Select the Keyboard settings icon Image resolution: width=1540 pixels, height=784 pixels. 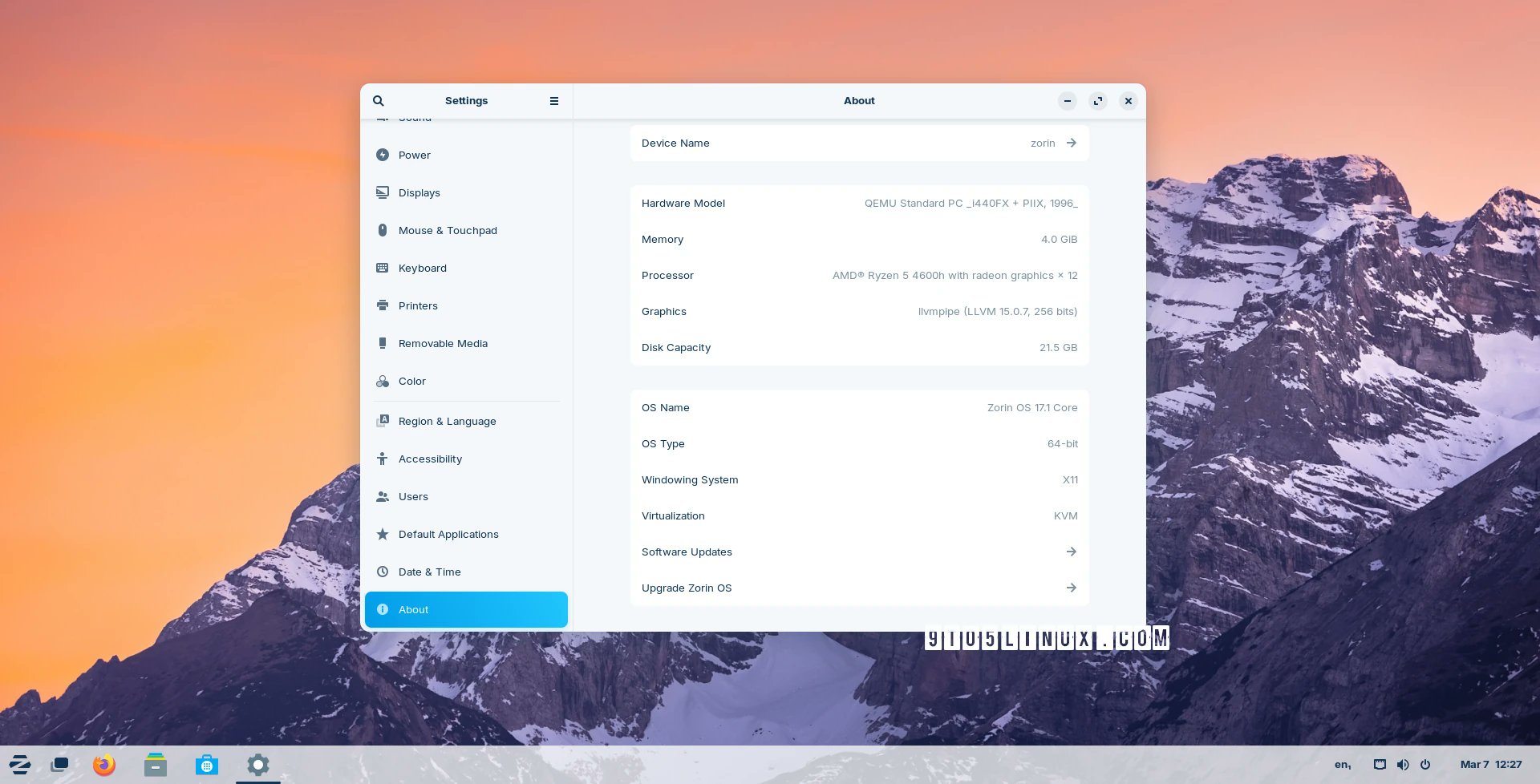click(x=383, y=268)
